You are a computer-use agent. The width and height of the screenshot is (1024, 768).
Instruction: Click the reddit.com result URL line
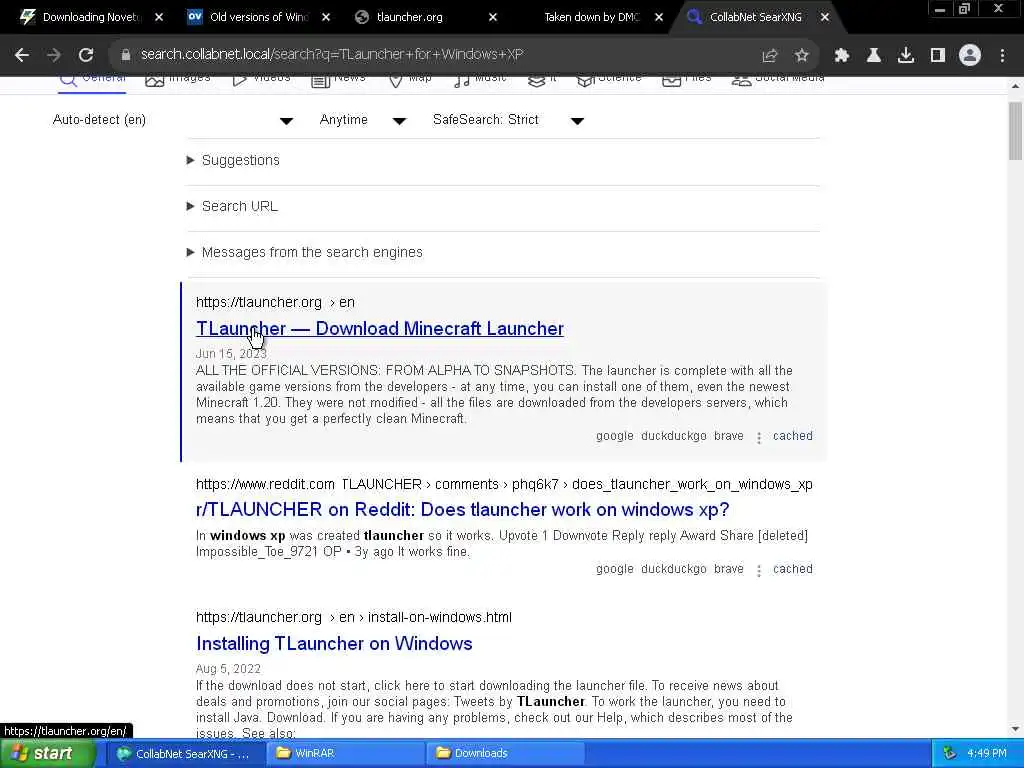(504, 485)
